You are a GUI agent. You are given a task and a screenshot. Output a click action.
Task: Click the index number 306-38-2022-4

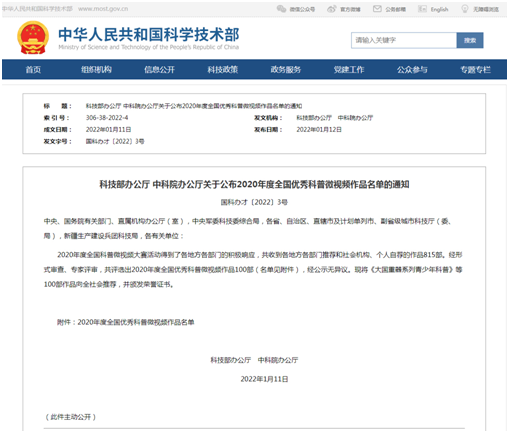pos(107,118)
